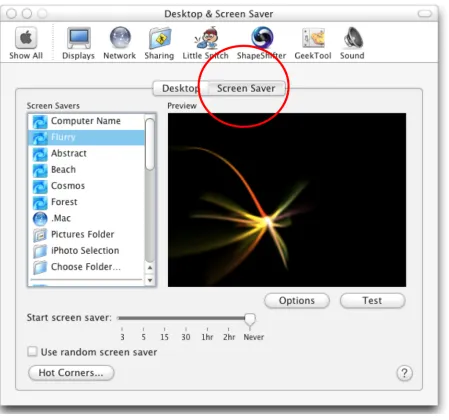Click the Pictures Folder icon
The height and width of the screenshot is (420, 449).
pos(40,235)
